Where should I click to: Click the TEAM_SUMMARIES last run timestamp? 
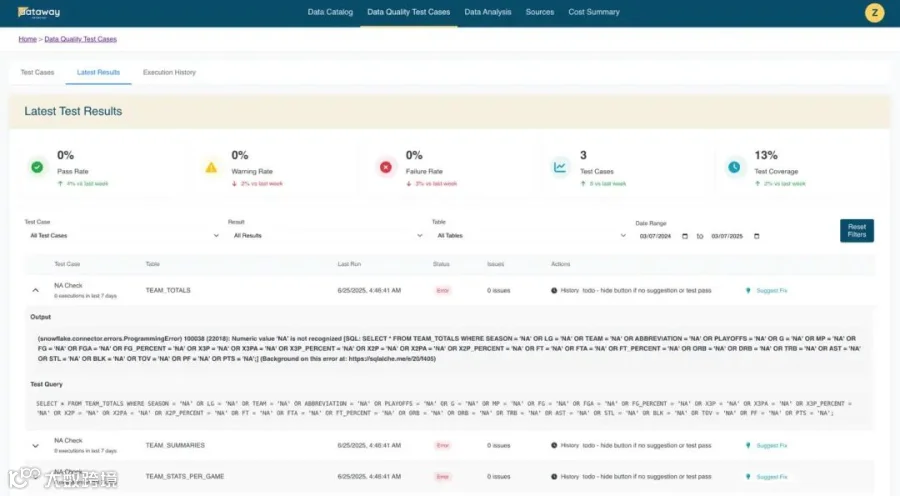[369, 445]
